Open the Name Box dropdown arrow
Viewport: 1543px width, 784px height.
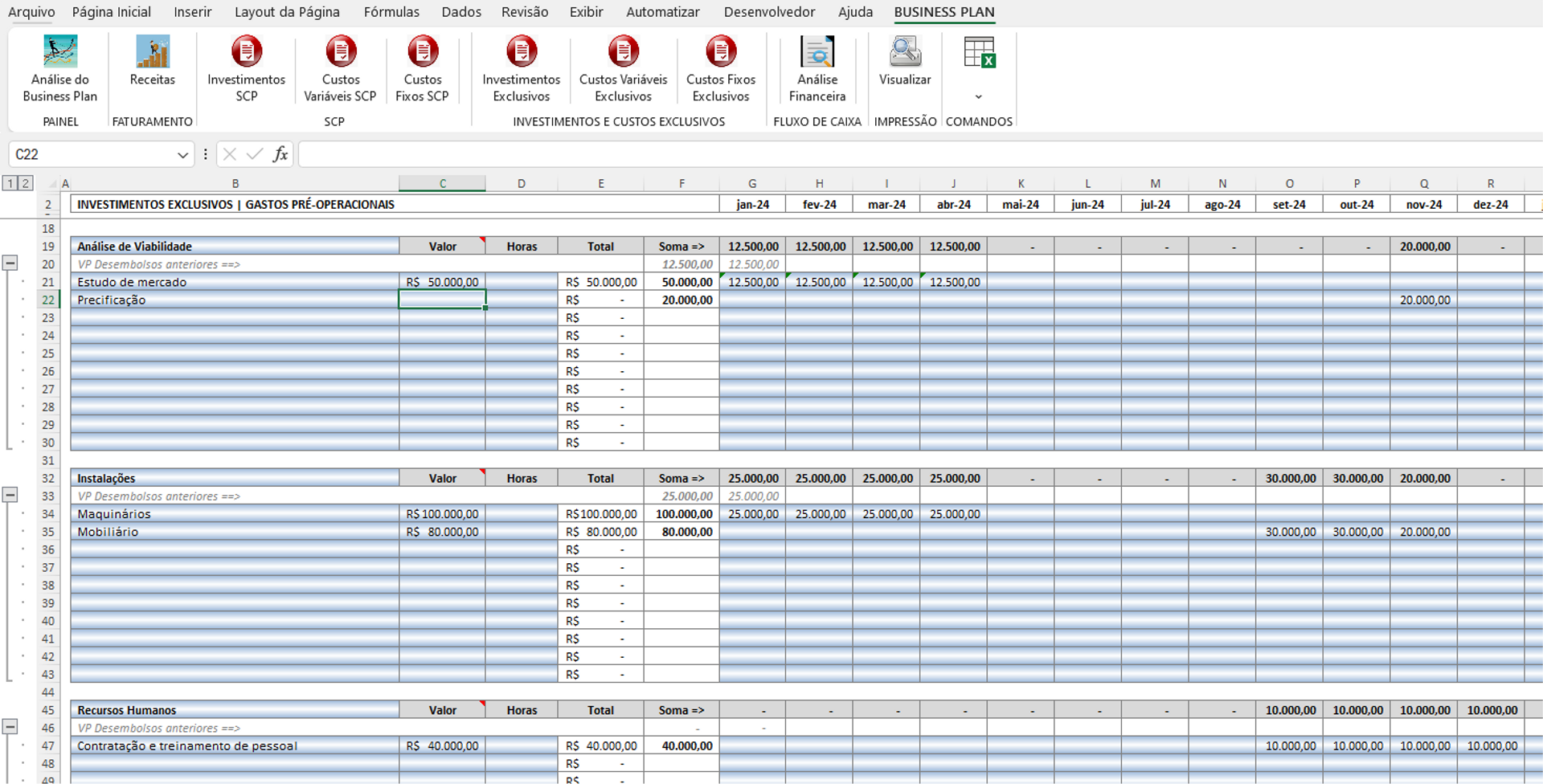click(x=182, y=155)
